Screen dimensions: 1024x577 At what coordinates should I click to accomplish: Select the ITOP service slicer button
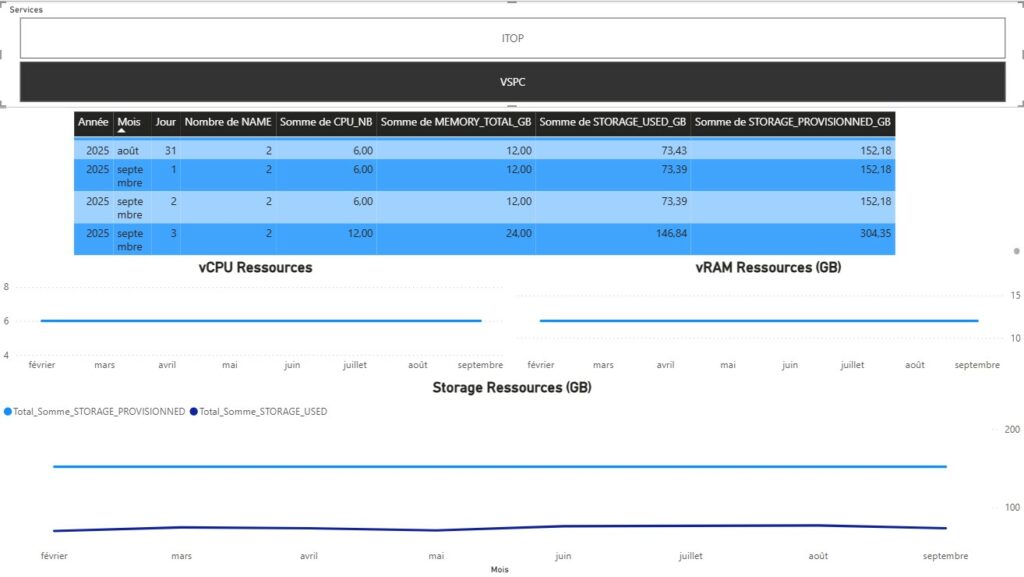512,38
